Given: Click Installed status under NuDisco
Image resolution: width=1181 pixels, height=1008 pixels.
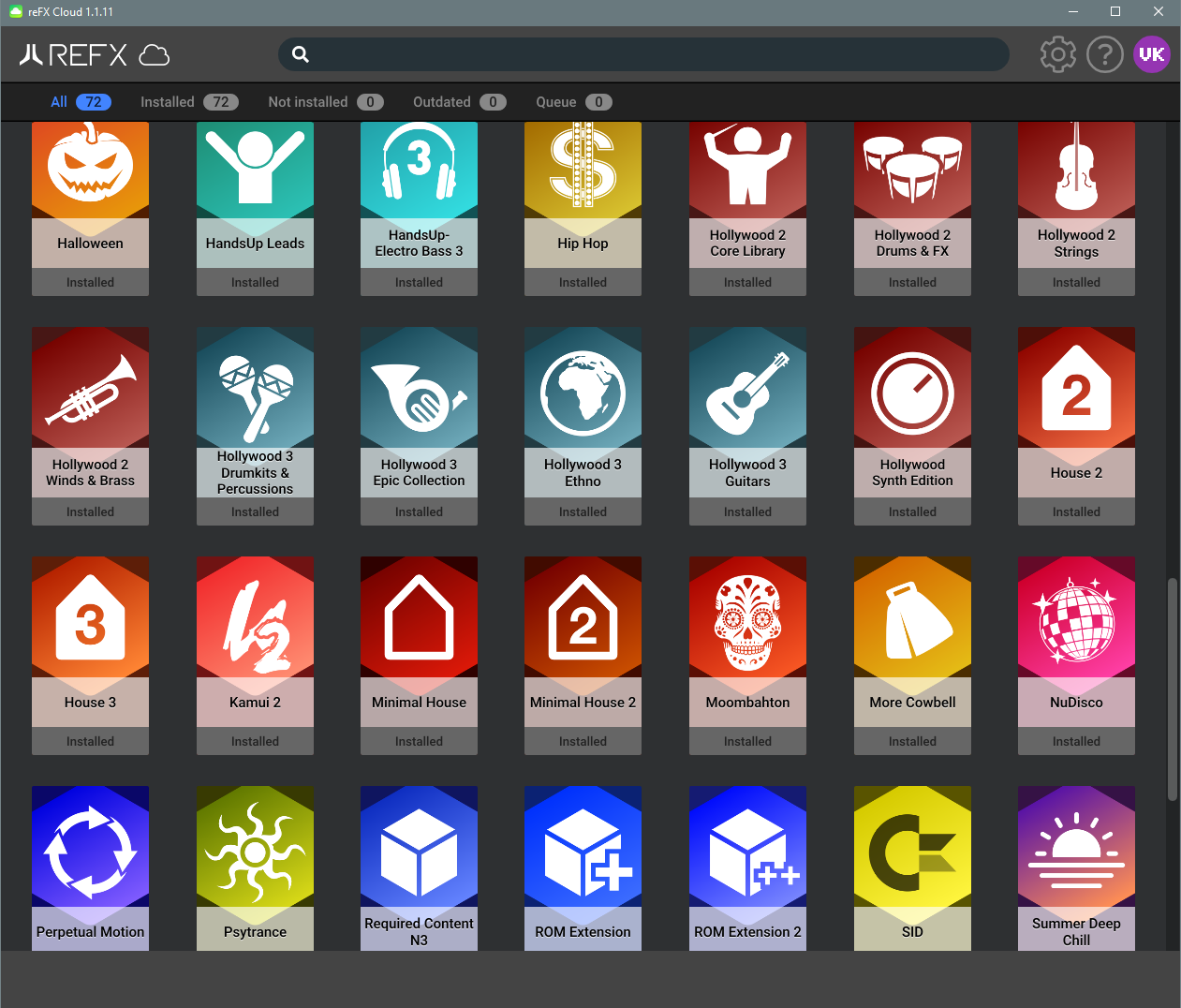Looking at the screenshot, I should point(1076,741).
